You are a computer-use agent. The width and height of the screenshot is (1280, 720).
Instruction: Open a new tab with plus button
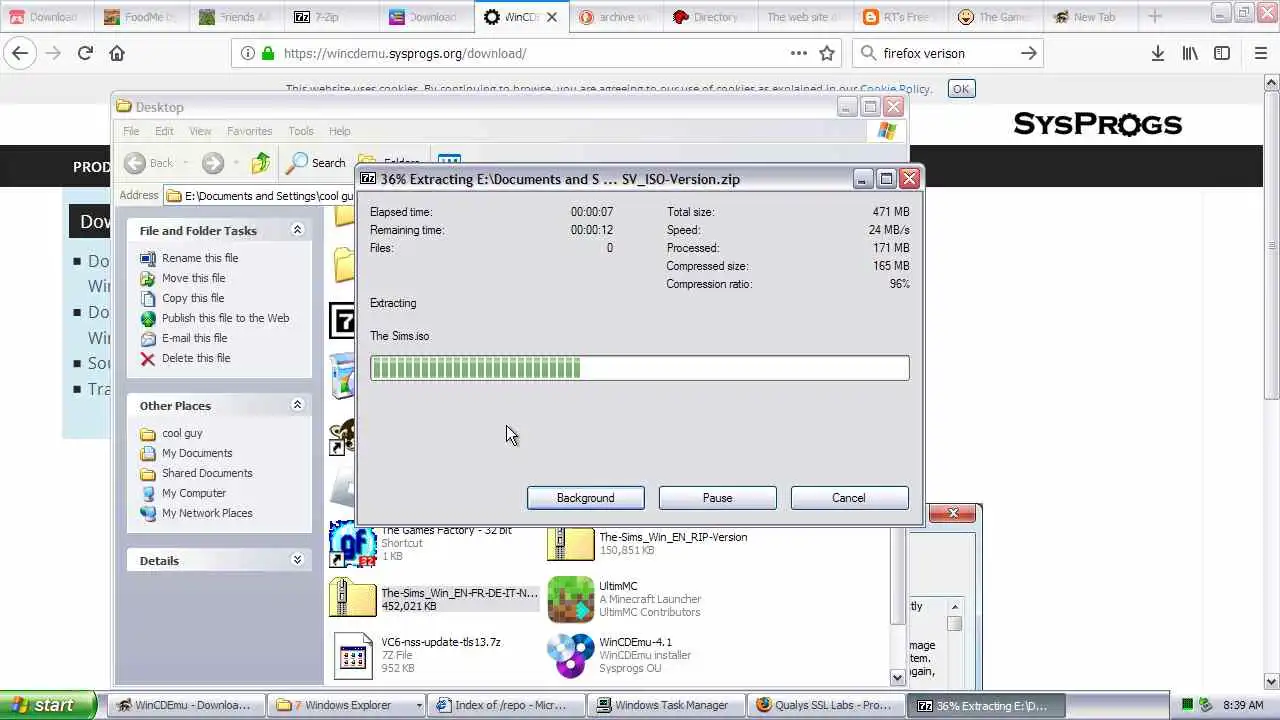(1155, 16)
